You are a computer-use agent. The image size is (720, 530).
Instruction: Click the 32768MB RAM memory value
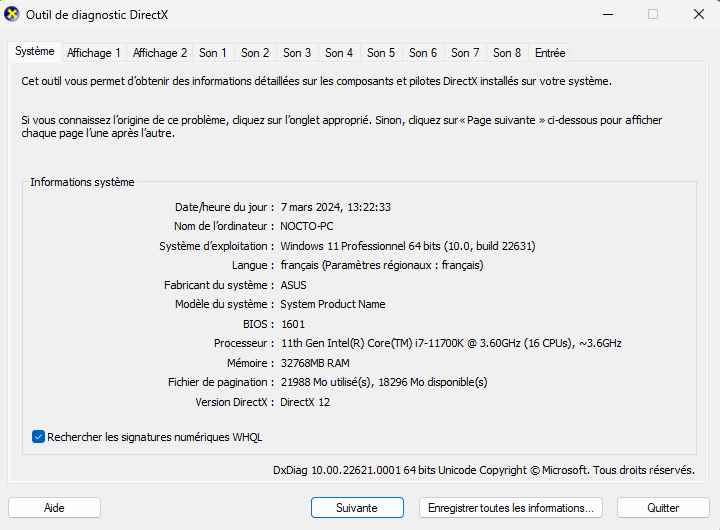(x=315, y=363)
